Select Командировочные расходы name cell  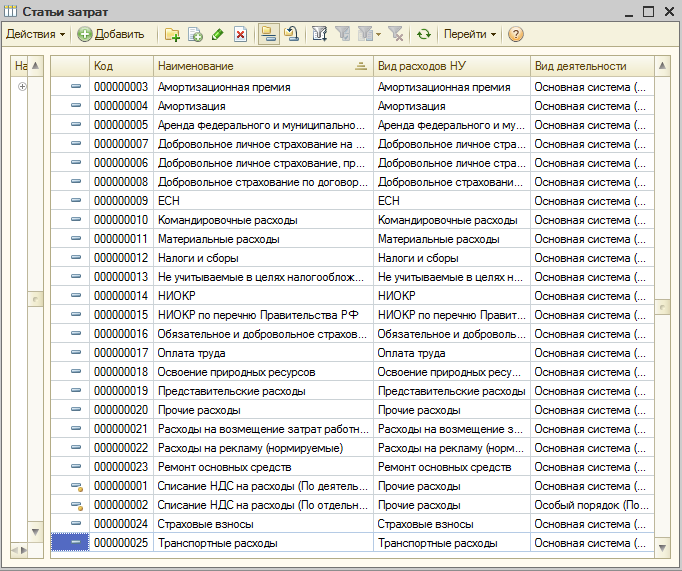(x=263, y=220)
